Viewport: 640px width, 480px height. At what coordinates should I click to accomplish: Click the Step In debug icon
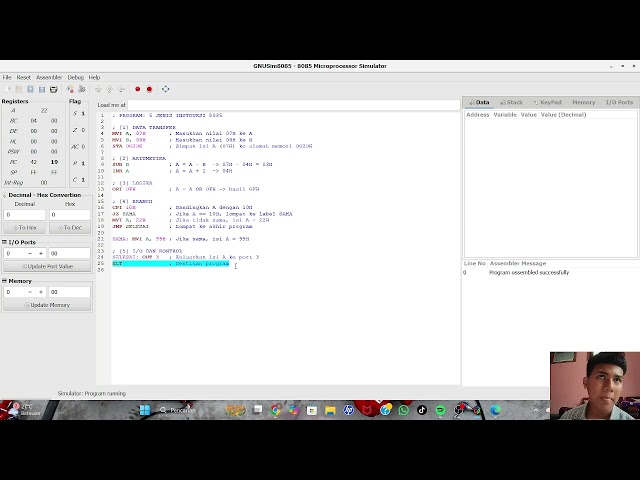(x=98, y=89)
